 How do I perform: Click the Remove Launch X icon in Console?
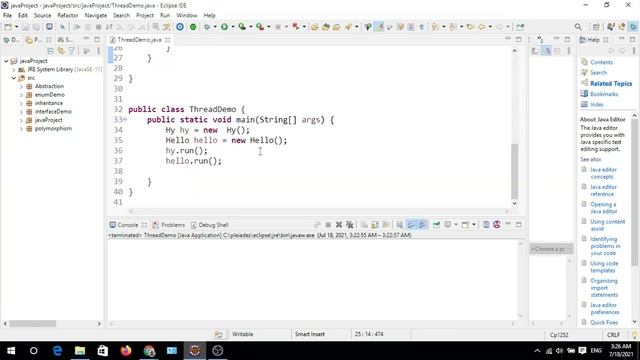(x=339, y=224)
